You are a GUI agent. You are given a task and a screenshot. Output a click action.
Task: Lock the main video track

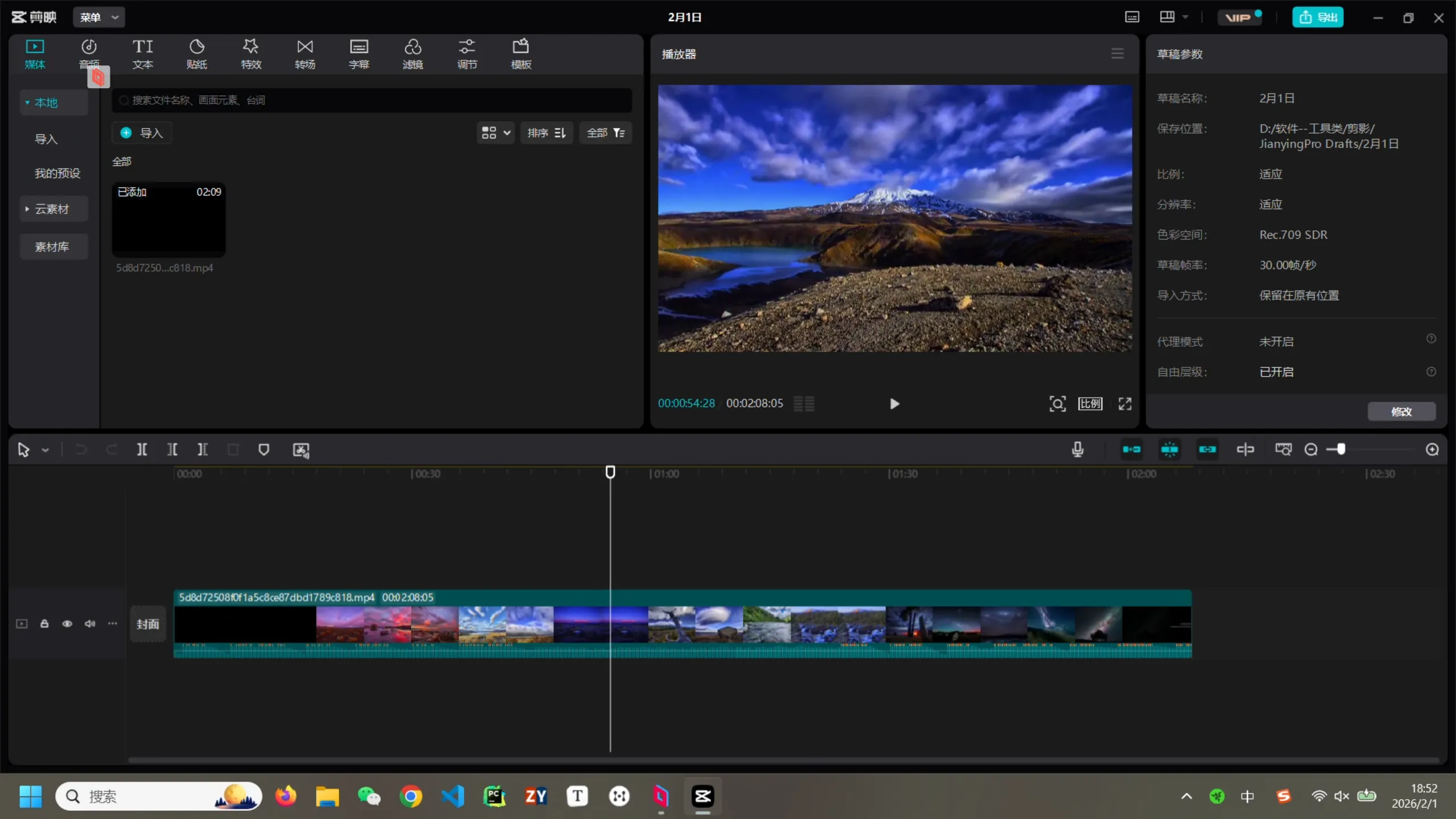coord(44,624)
